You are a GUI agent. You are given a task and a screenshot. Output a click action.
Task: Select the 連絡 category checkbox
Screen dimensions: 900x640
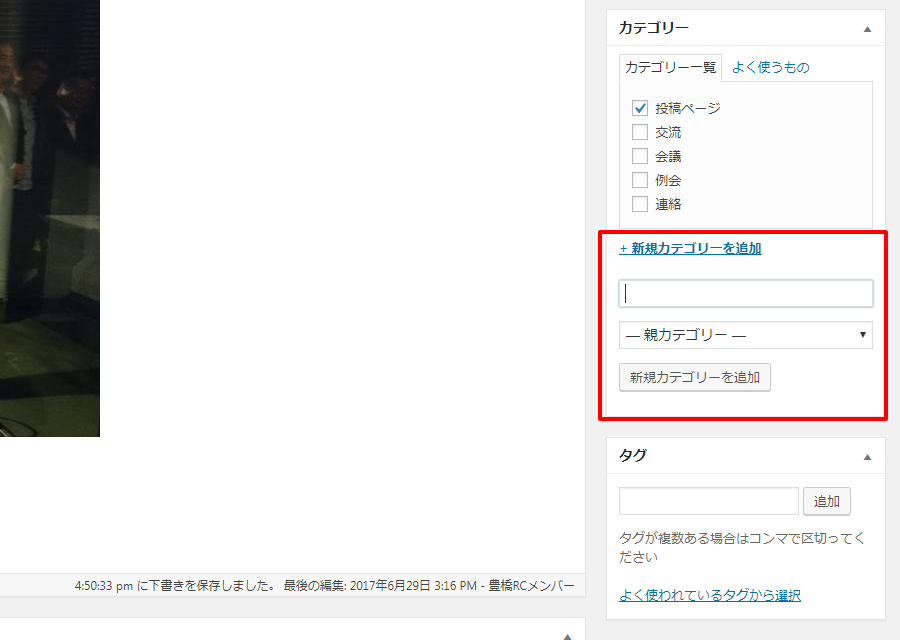[640, 204]
